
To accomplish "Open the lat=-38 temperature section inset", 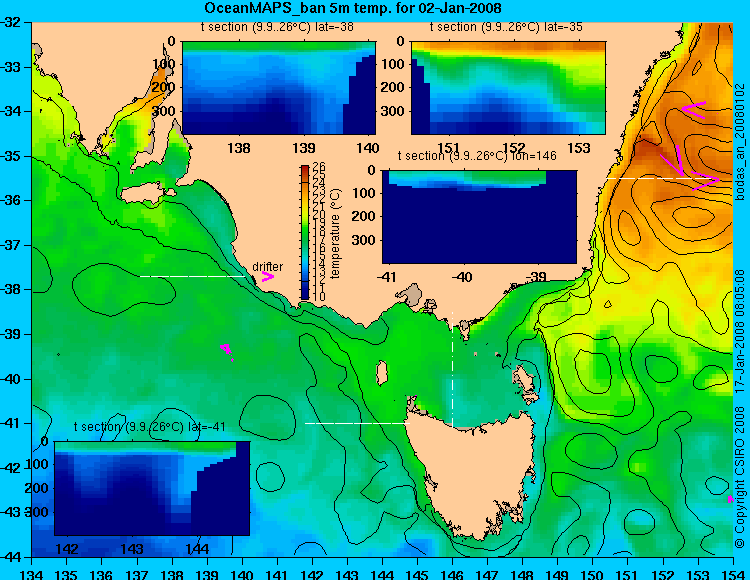I will pyautogui.click(x=279, y=88).
